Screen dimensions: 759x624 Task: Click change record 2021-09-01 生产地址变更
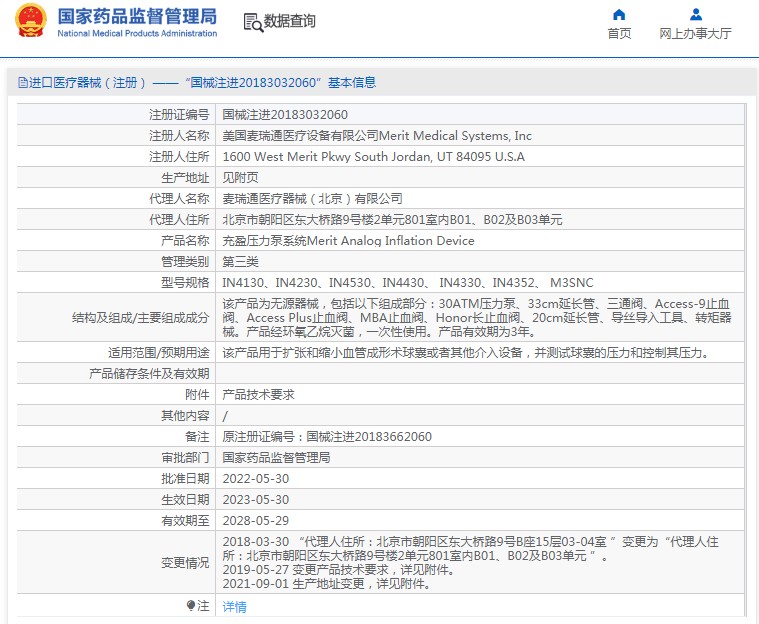click(x=327, y=584)
